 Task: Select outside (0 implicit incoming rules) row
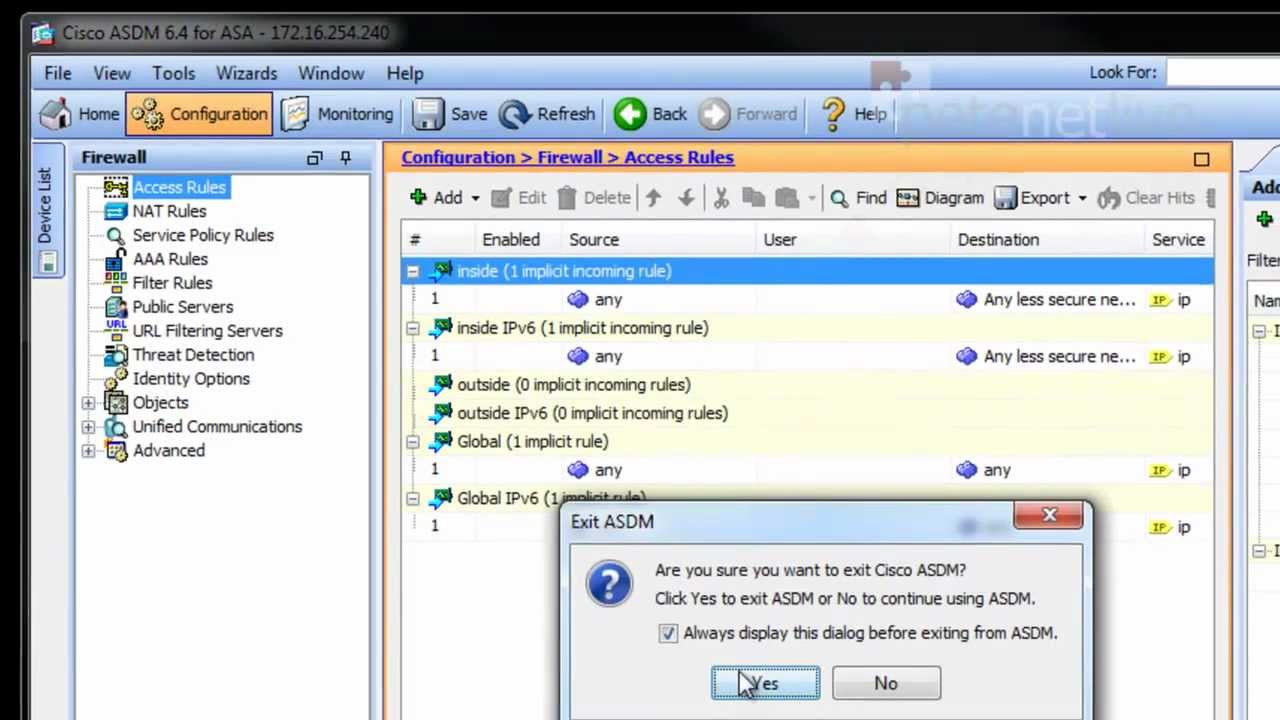808,385
